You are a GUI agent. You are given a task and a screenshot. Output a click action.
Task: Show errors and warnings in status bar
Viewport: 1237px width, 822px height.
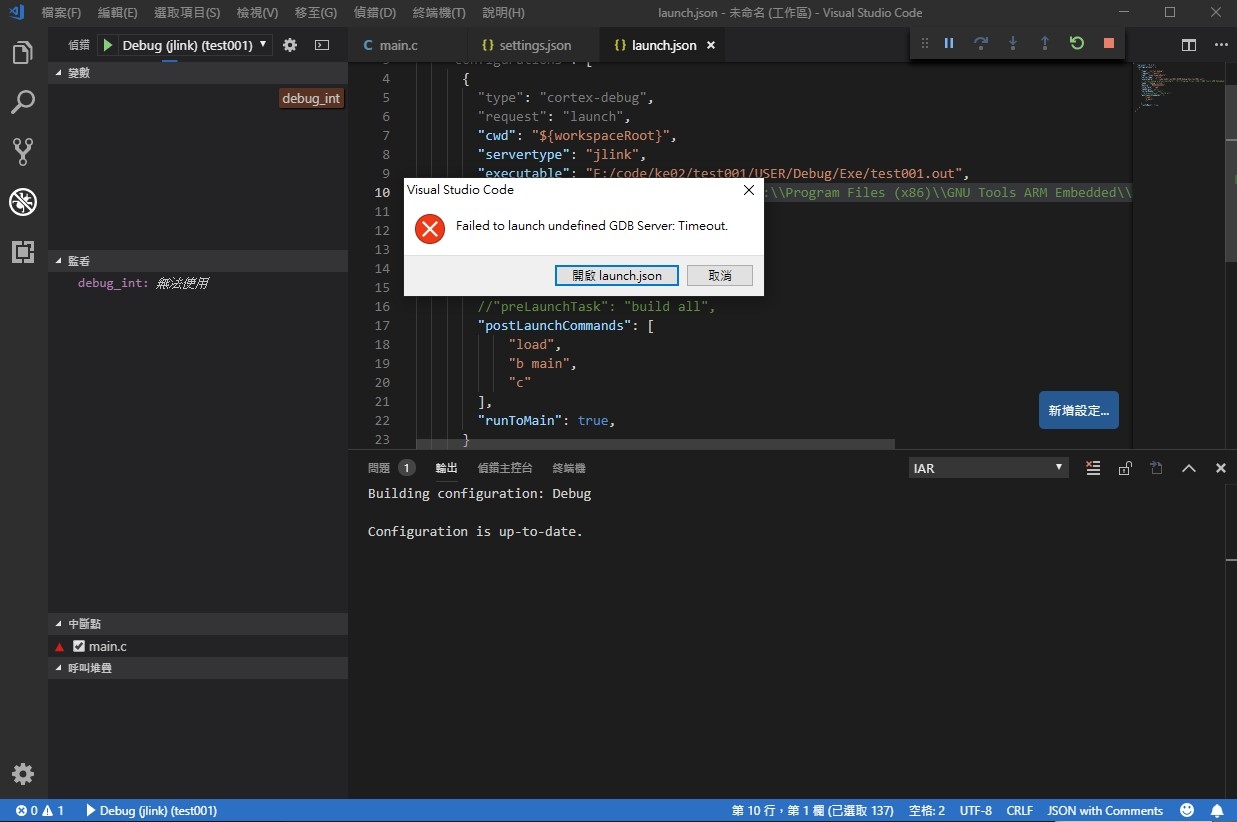click(40, 810)
